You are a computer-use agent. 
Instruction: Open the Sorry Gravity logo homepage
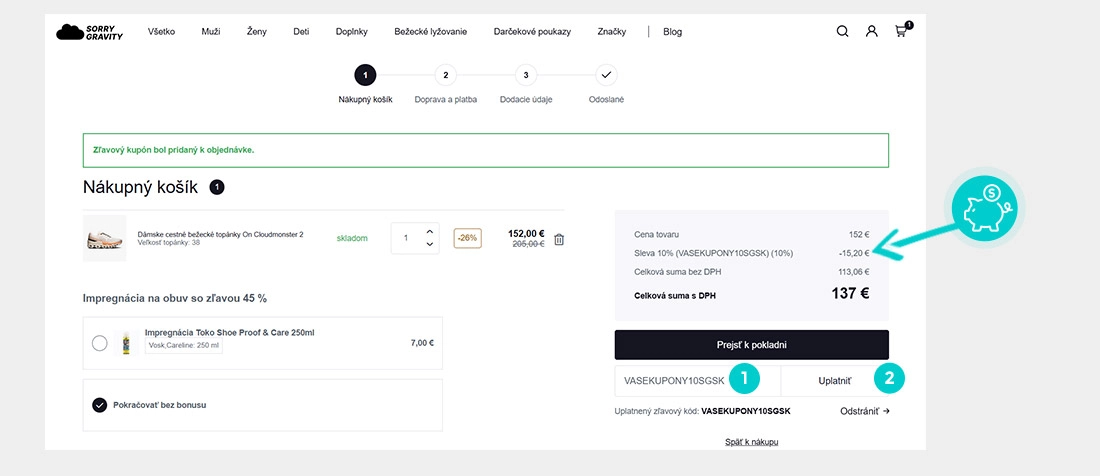click(89, 32)
